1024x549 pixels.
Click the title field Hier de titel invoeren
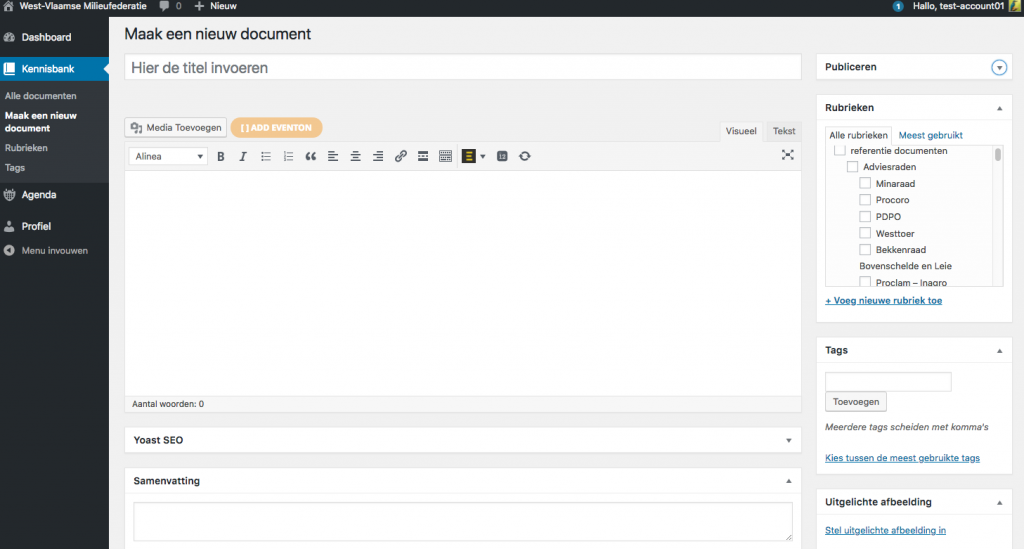(462, 67)
